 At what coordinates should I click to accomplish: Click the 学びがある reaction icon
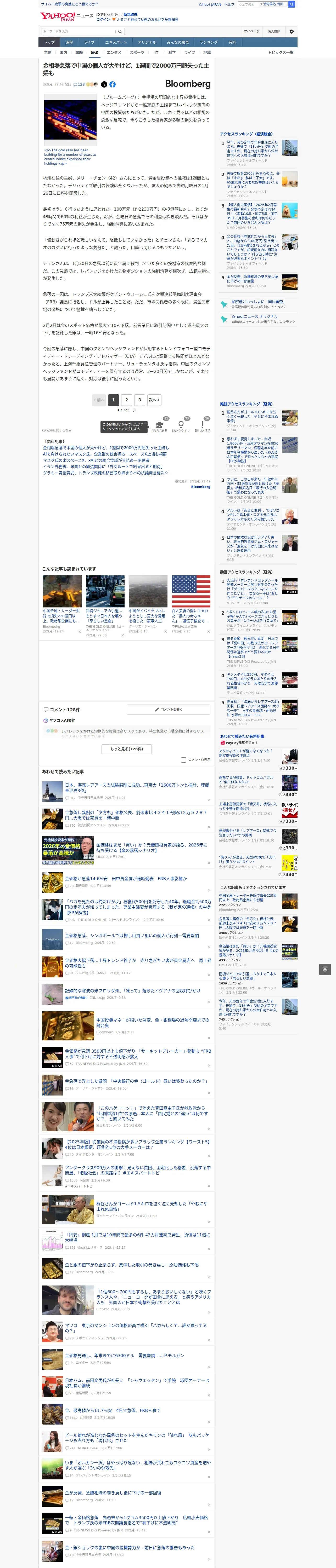160,425
